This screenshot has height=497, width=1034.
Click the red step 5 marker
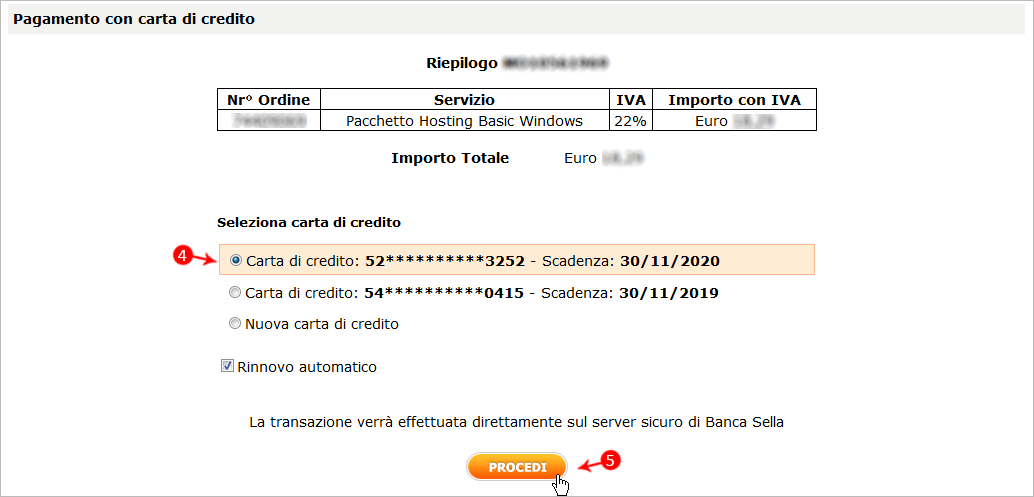click(x=612, y=459)
